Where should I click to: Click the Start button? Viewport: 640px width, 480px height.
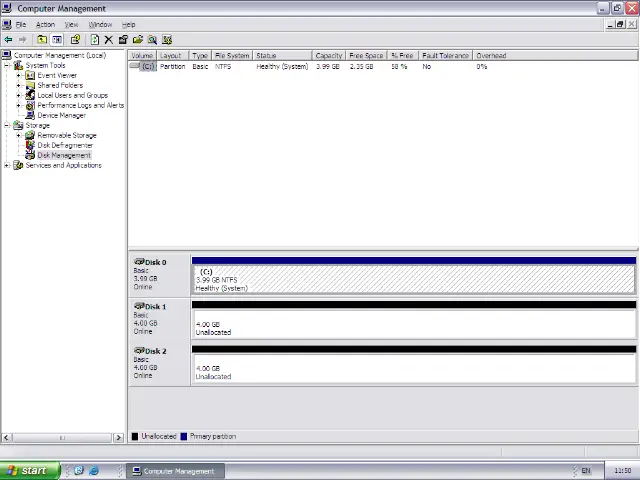click(x=30, y=471)
